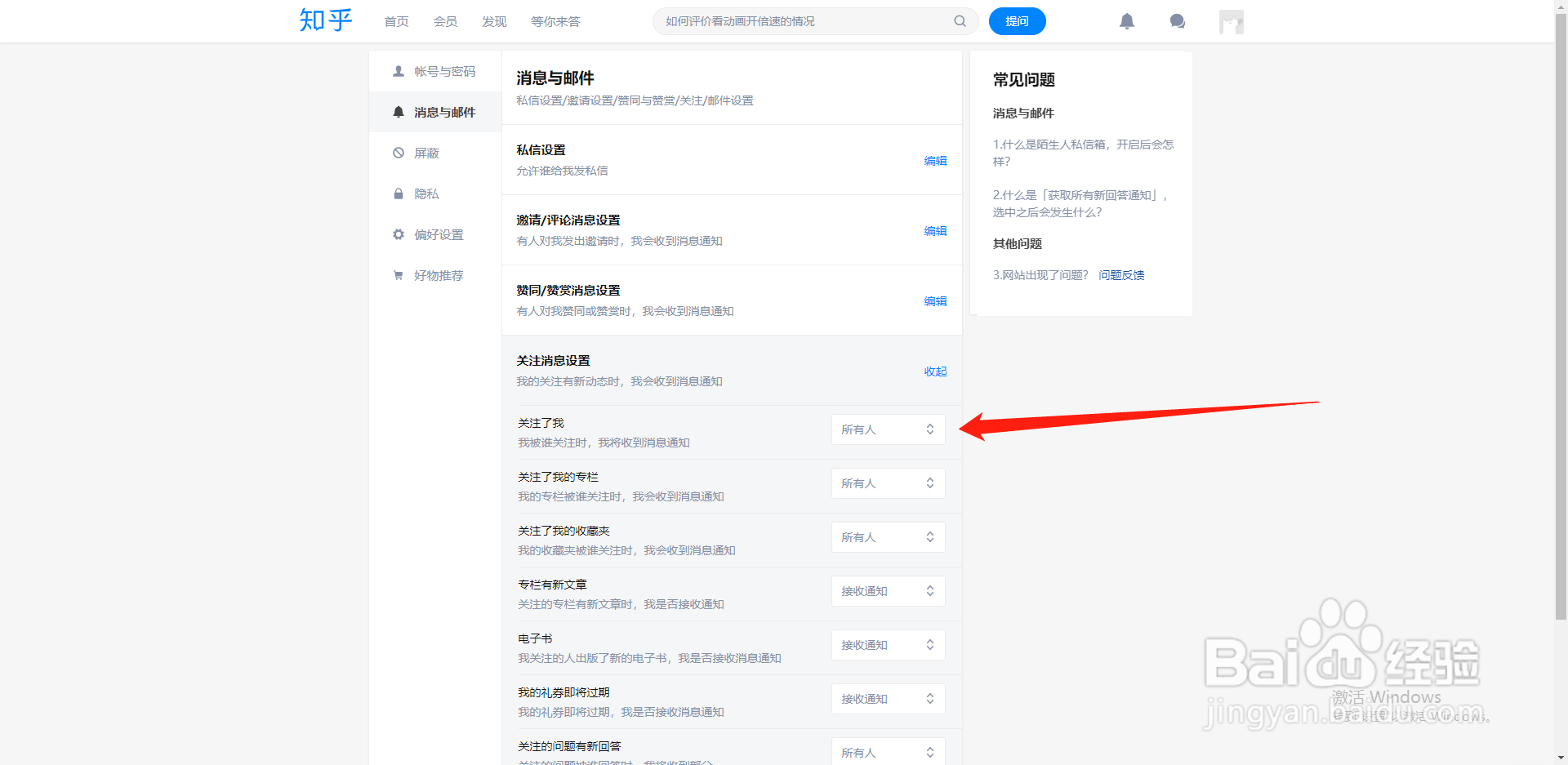The image size is (1568, 765).
Task: Select the 屏蔽 blocking icon in sidebar
Action: click(x=399, y=153)
